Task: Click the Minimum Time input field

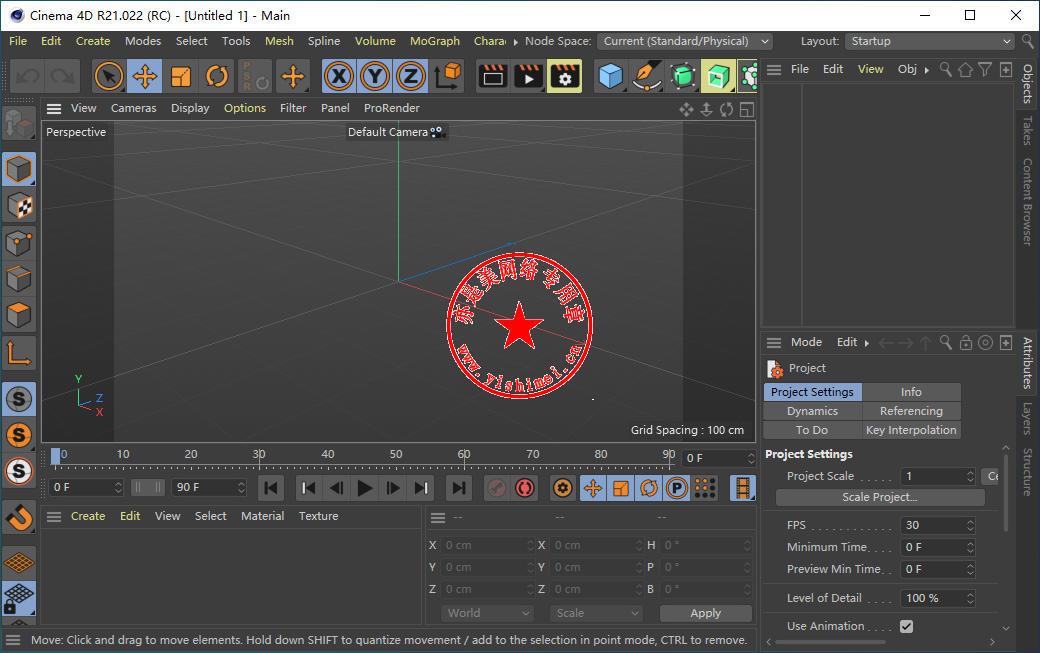Action: click(937, 547)
